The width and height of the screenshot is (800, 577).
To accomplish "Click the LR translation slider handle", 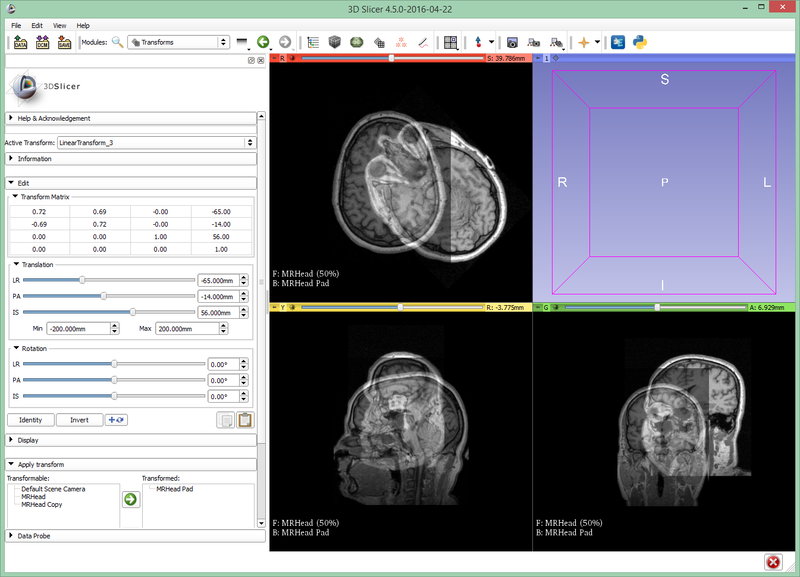I will [82, 281].
